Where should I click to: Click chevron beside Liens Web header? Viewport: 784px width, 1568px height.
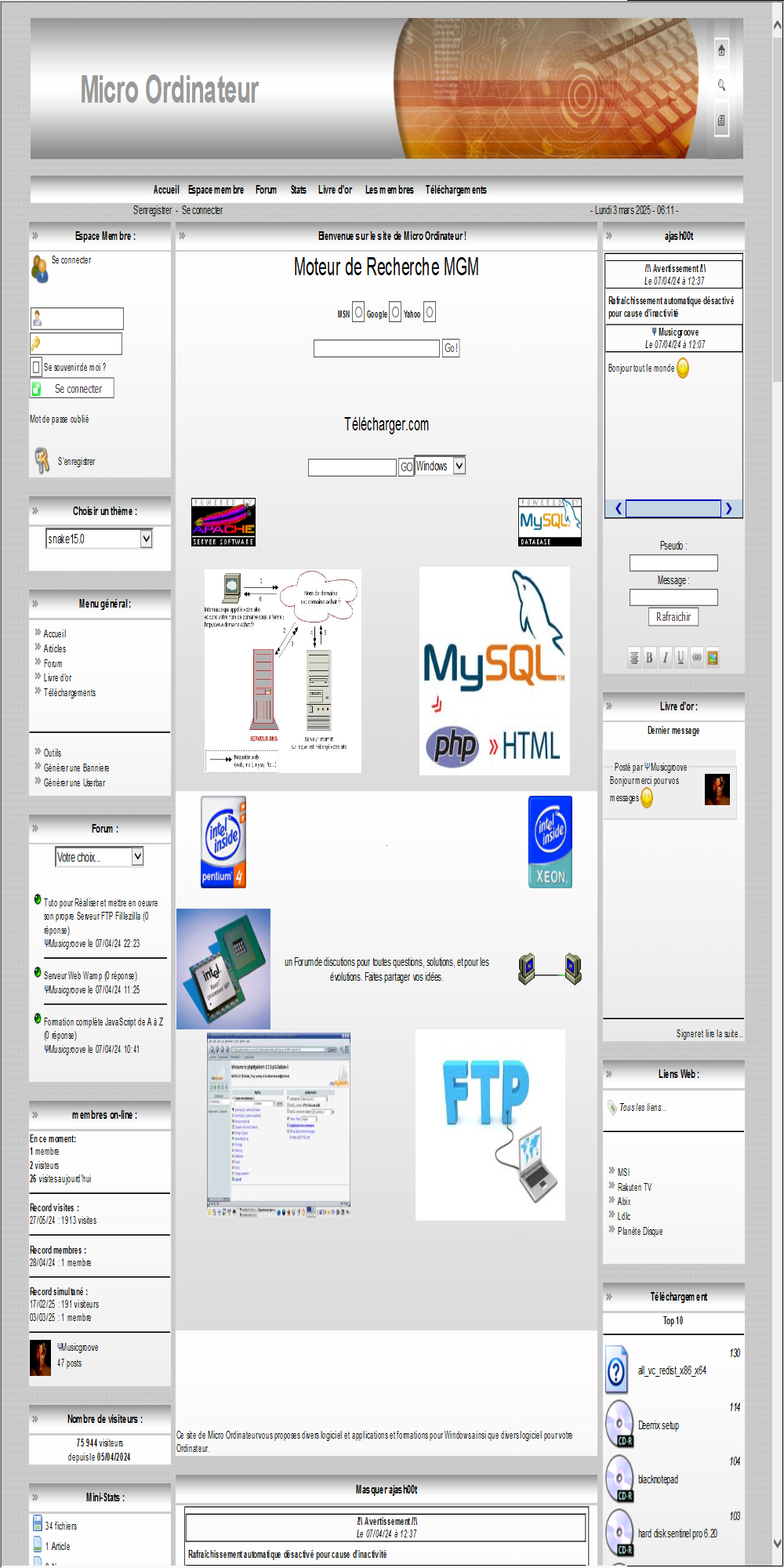coord(608,1074)
